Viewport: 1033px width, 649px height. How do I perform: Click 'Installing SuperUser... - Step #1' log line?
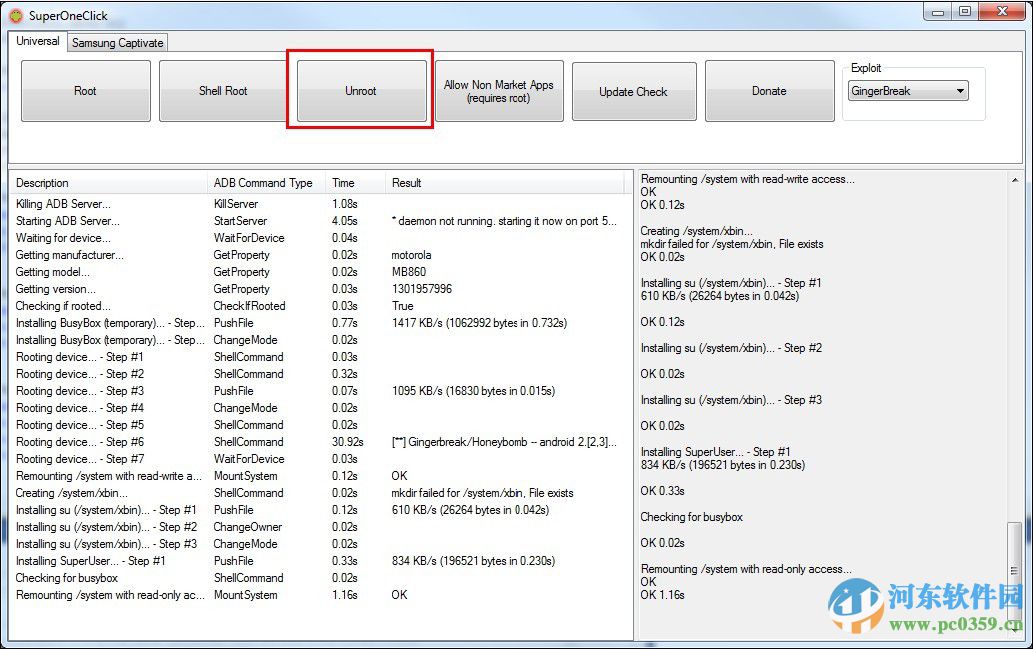[715, 451]
